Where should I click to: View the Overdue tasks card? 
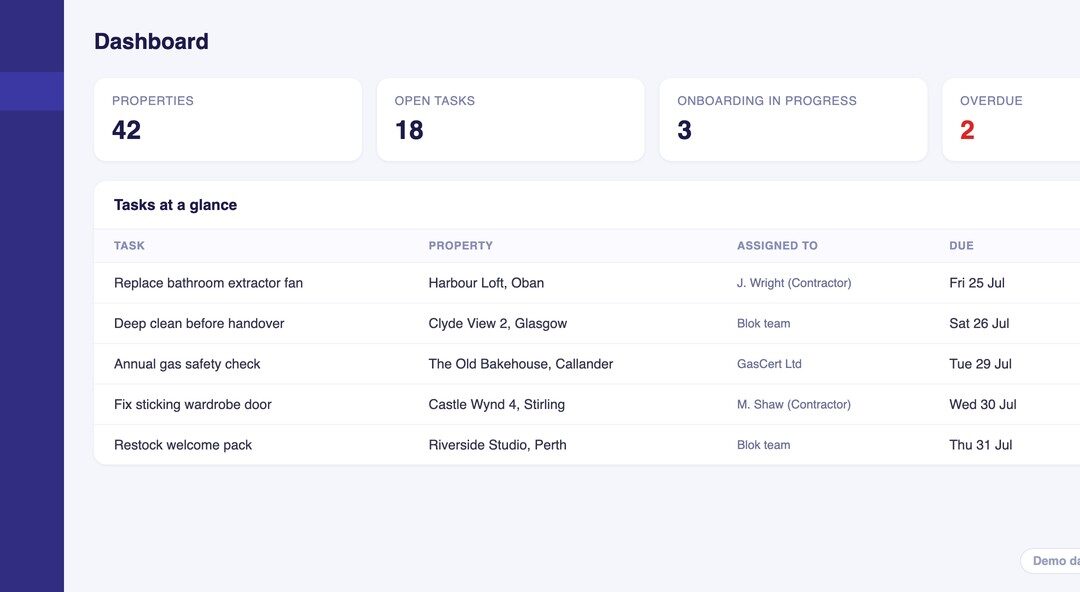1010,119
